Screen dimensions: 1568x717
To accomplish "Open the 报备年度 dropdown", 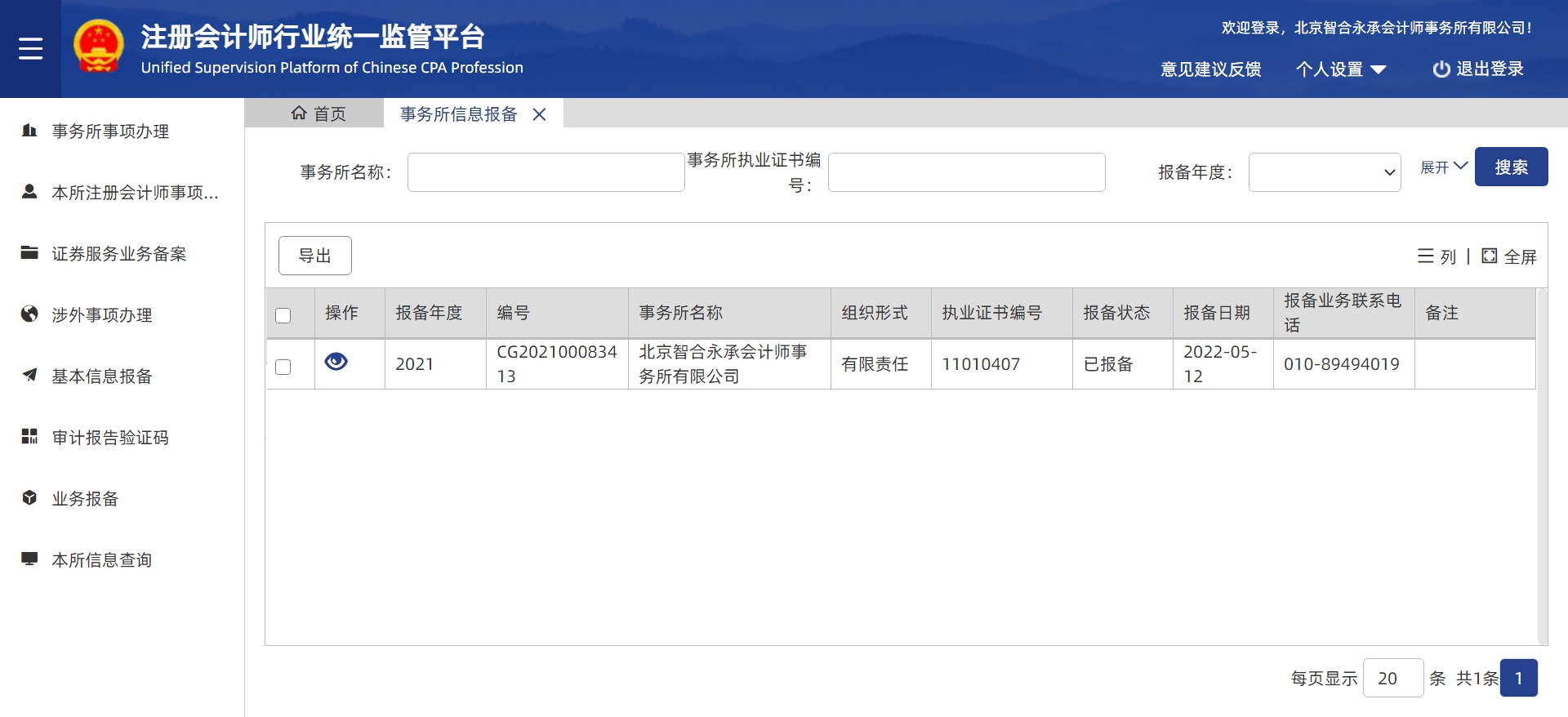I will tap(1324, 172).
